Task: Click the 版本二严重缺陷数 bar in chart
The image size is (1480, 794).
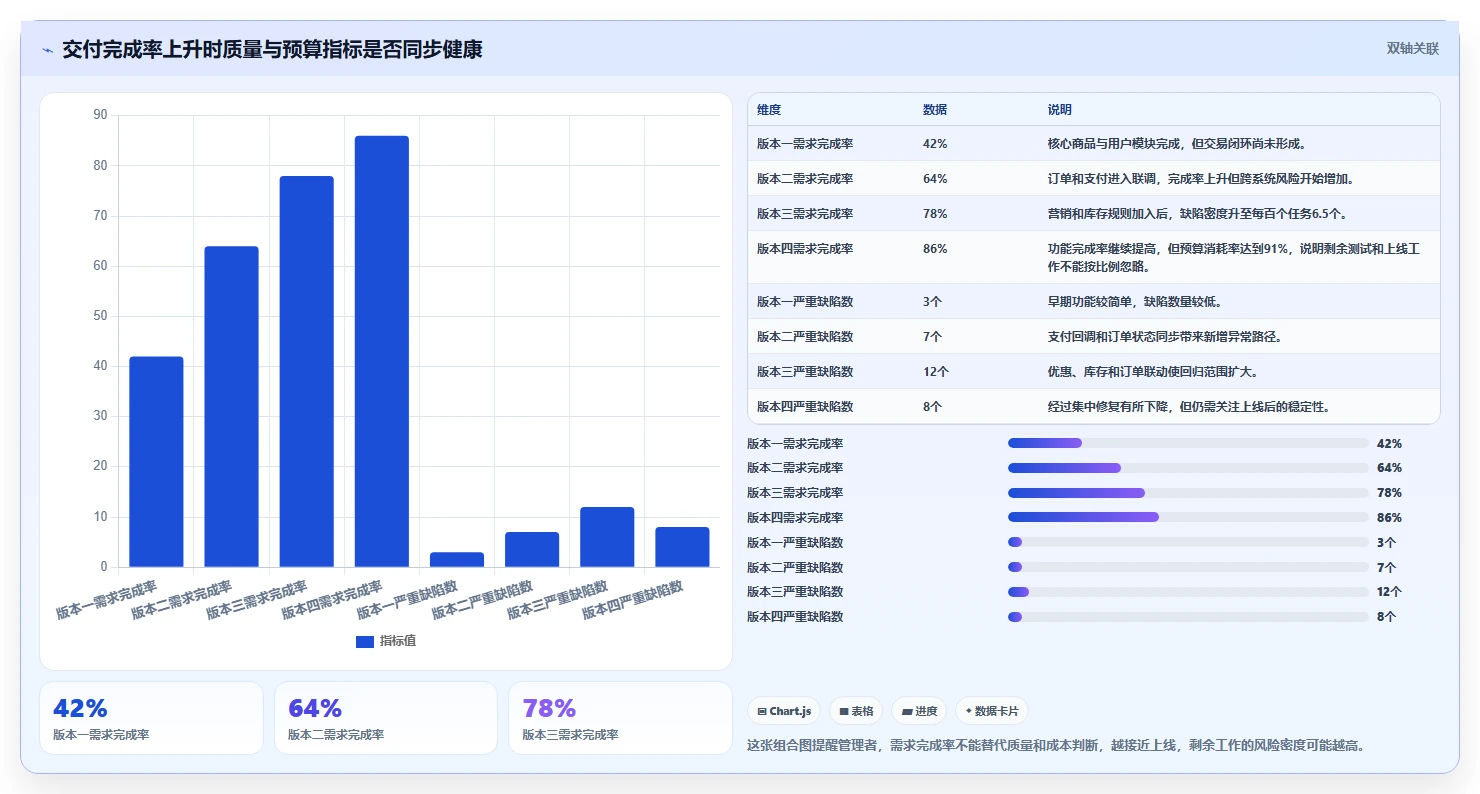Action: 532,550
